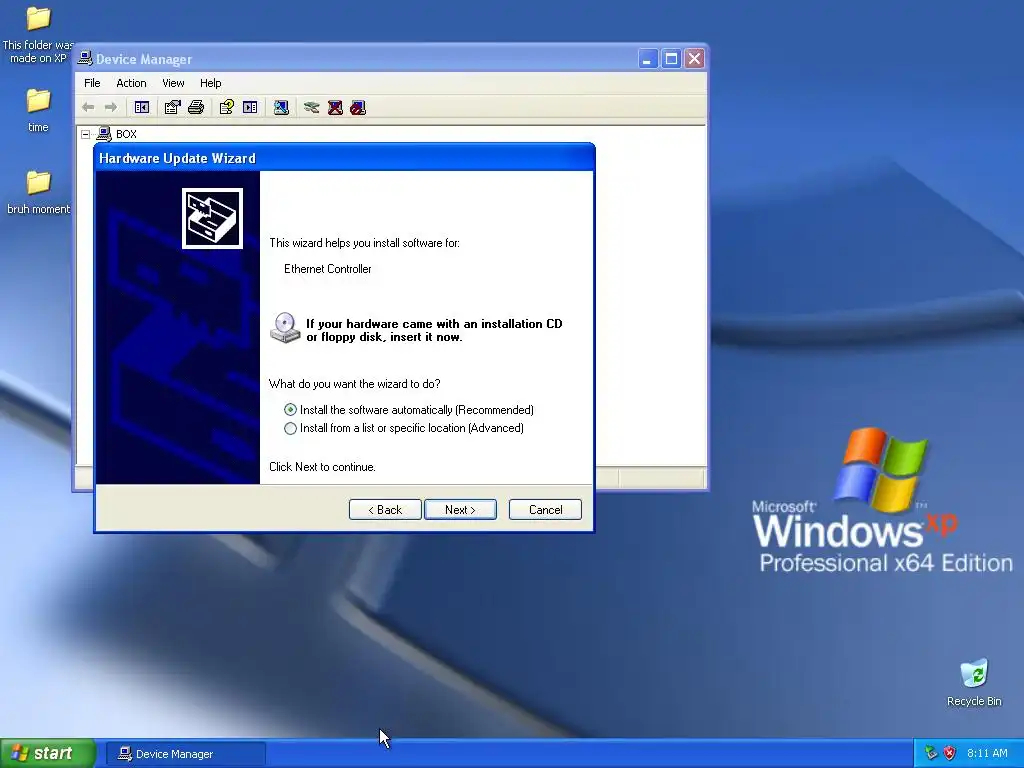Select Install from a list or specific location
The height and width of the screenshot is (768, 1024).
pos(404,428)
